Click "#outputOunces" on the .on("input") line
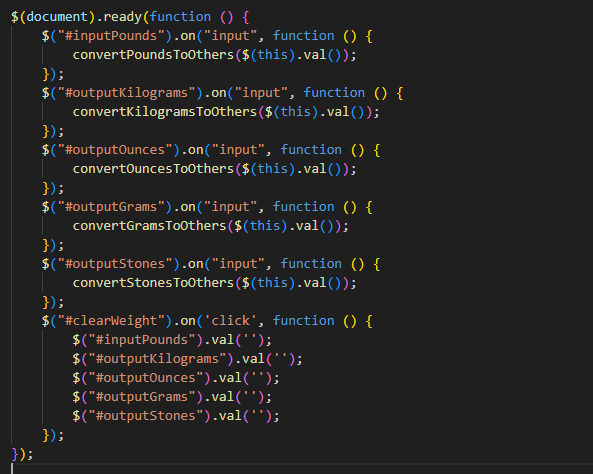593x474 pixels. (115, 150)
